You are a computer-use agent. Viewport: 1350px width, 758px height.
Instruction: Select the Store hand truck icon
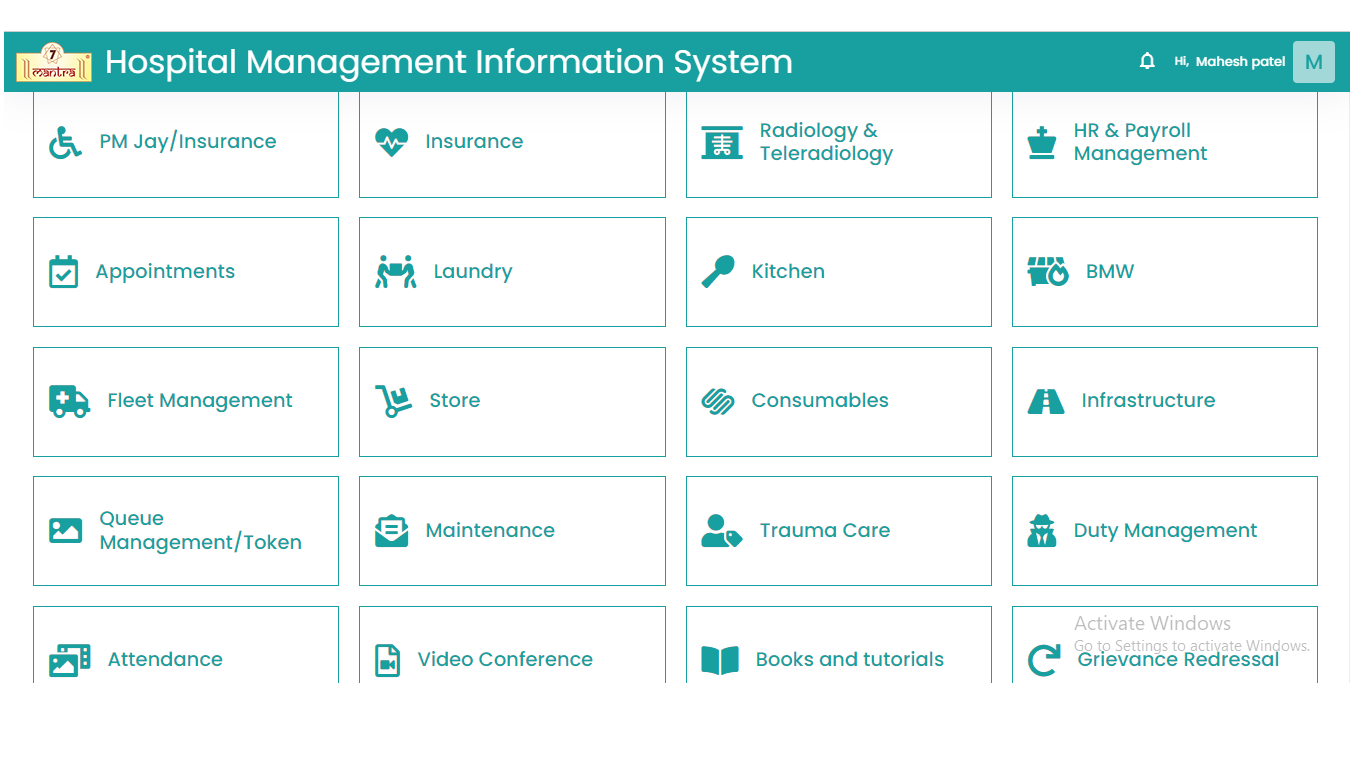coord(393,401)
